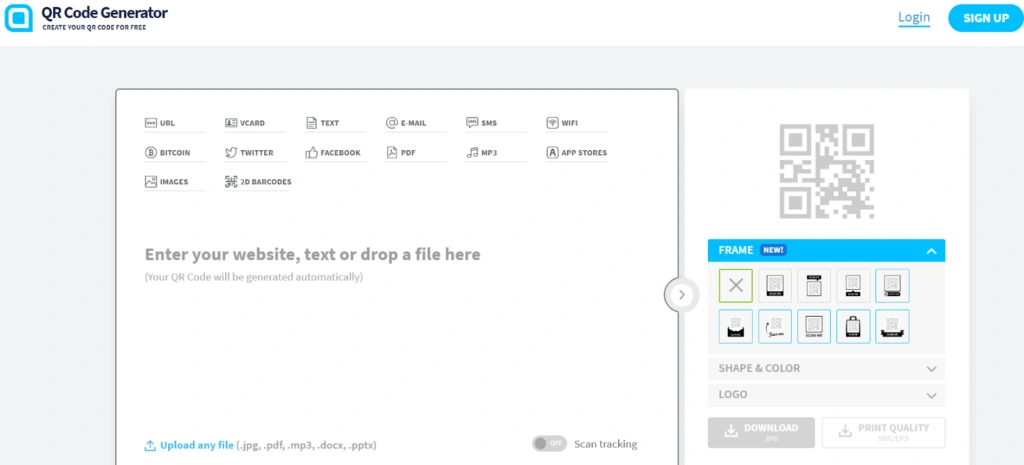
Task: Click the Upload any file link
Action: coord(196,445)
